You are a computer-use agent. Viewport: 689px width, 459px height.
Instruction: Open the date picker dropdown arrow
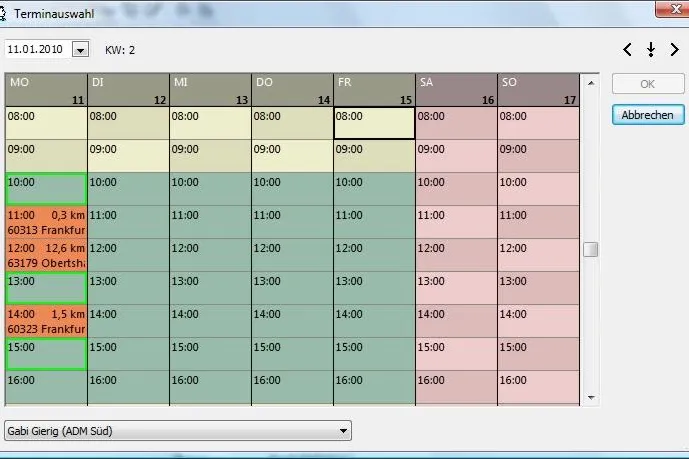(80, 50)
